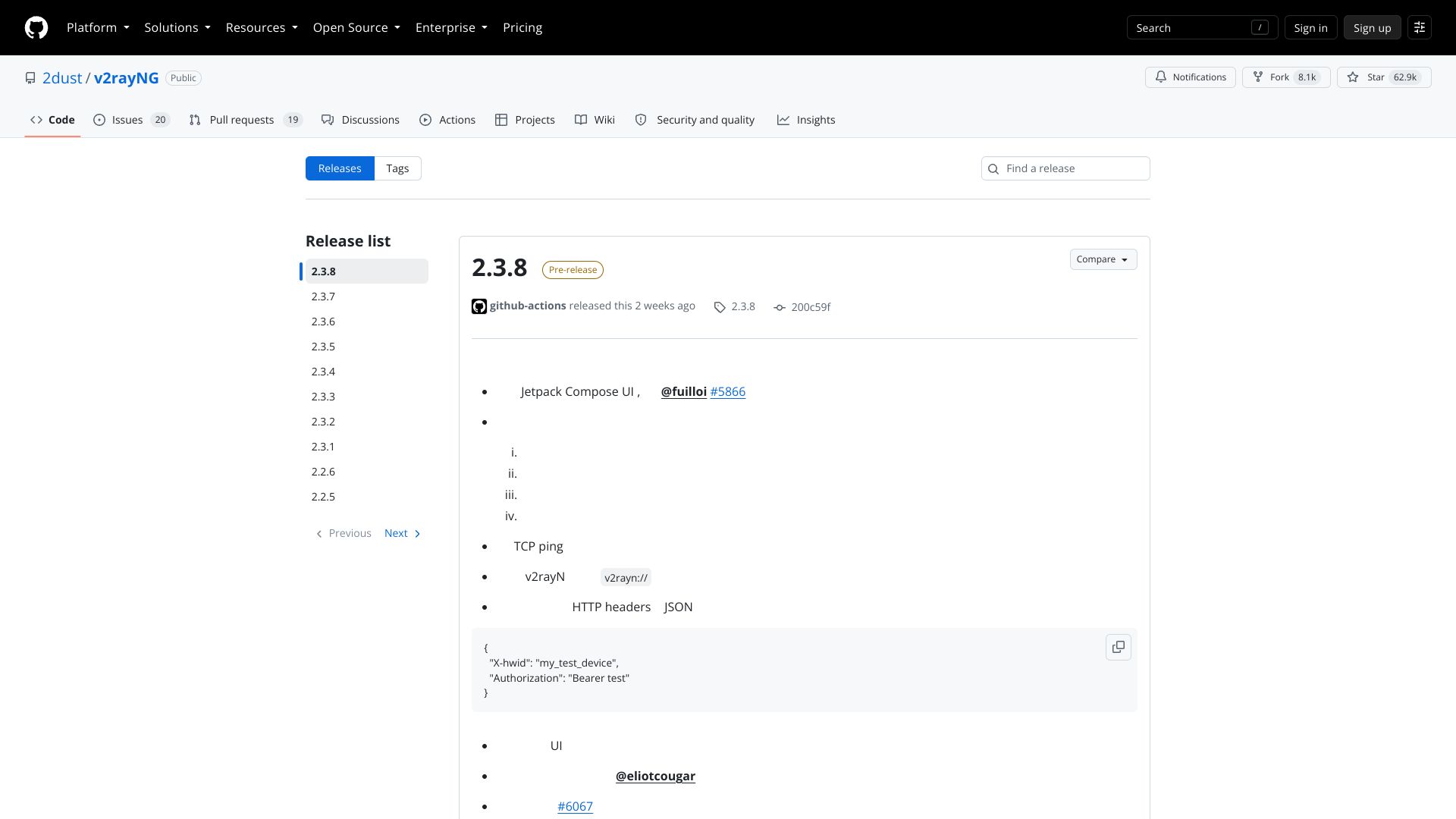The width and height of the screenshot is (1456, 819).
Task: Open the v2rayNG repository link
Action: pyautogui.click(x=127, y=78)
